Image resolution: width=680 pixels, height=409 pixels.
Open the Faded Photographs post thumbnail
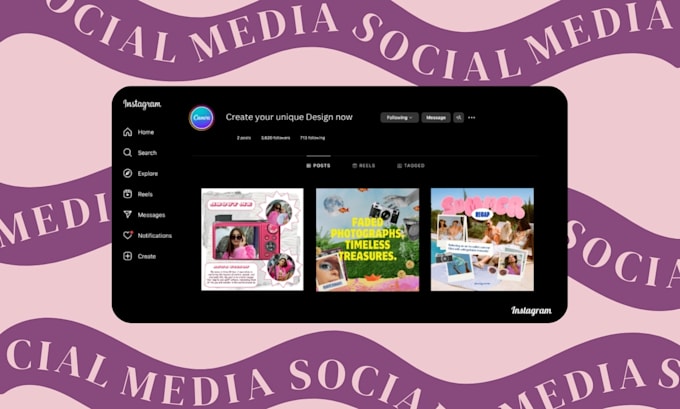(x=367, y=239)
